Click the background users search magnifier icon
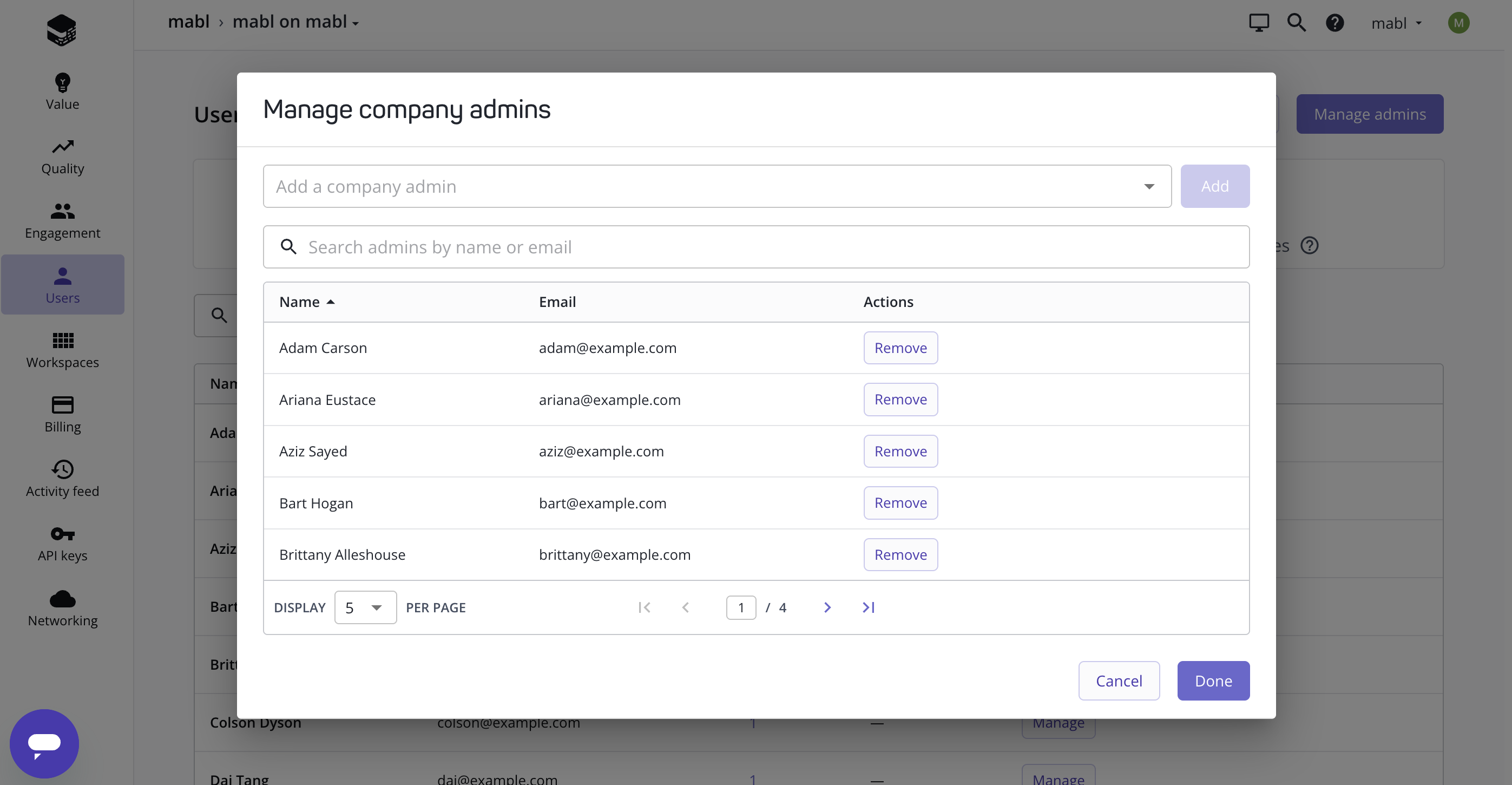 [x=219, y=315]
